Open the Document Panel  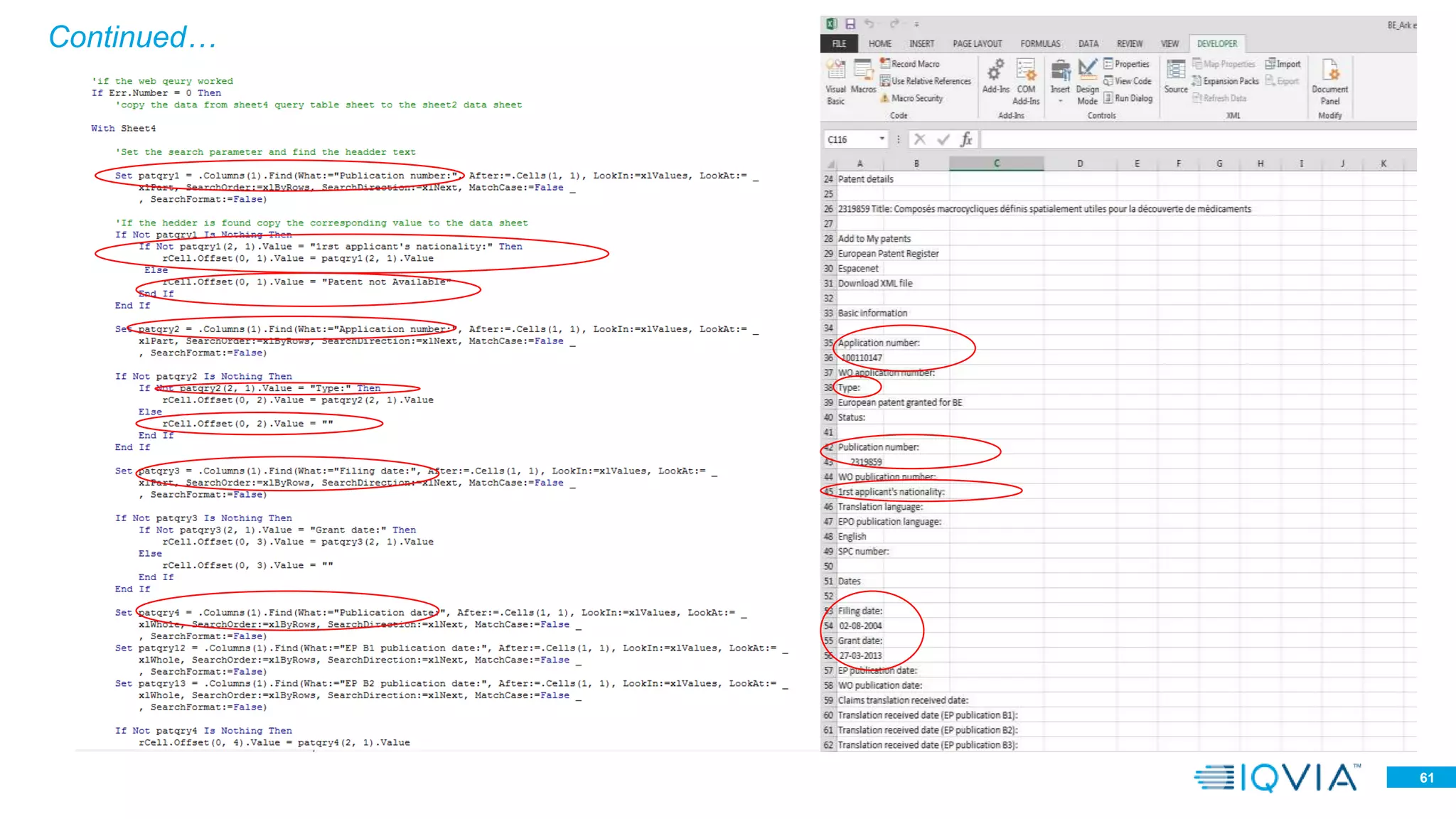1329,80
